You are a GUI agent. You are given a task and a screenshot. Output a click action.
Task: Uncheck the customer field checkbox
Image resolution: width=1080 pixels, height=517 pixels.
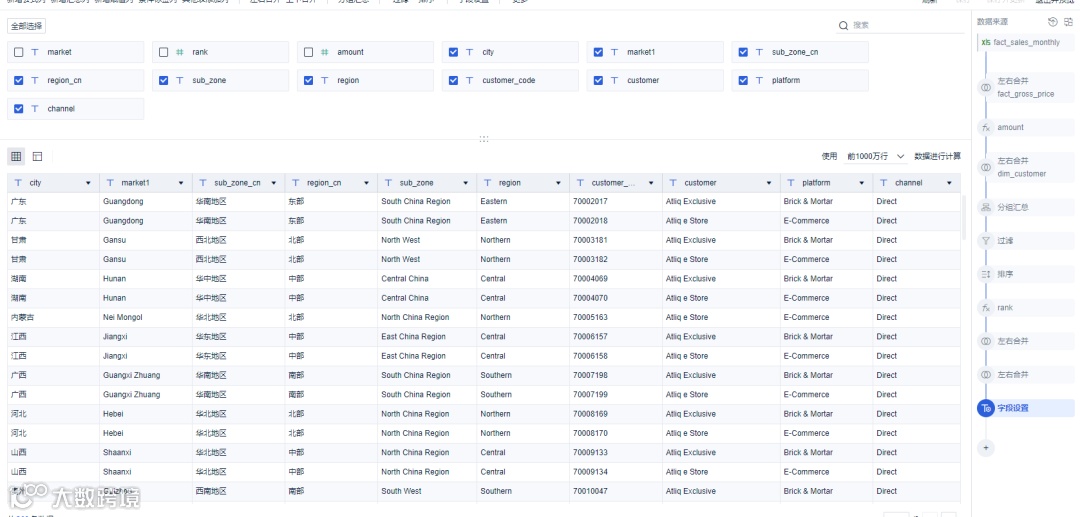tap(598, 81)
